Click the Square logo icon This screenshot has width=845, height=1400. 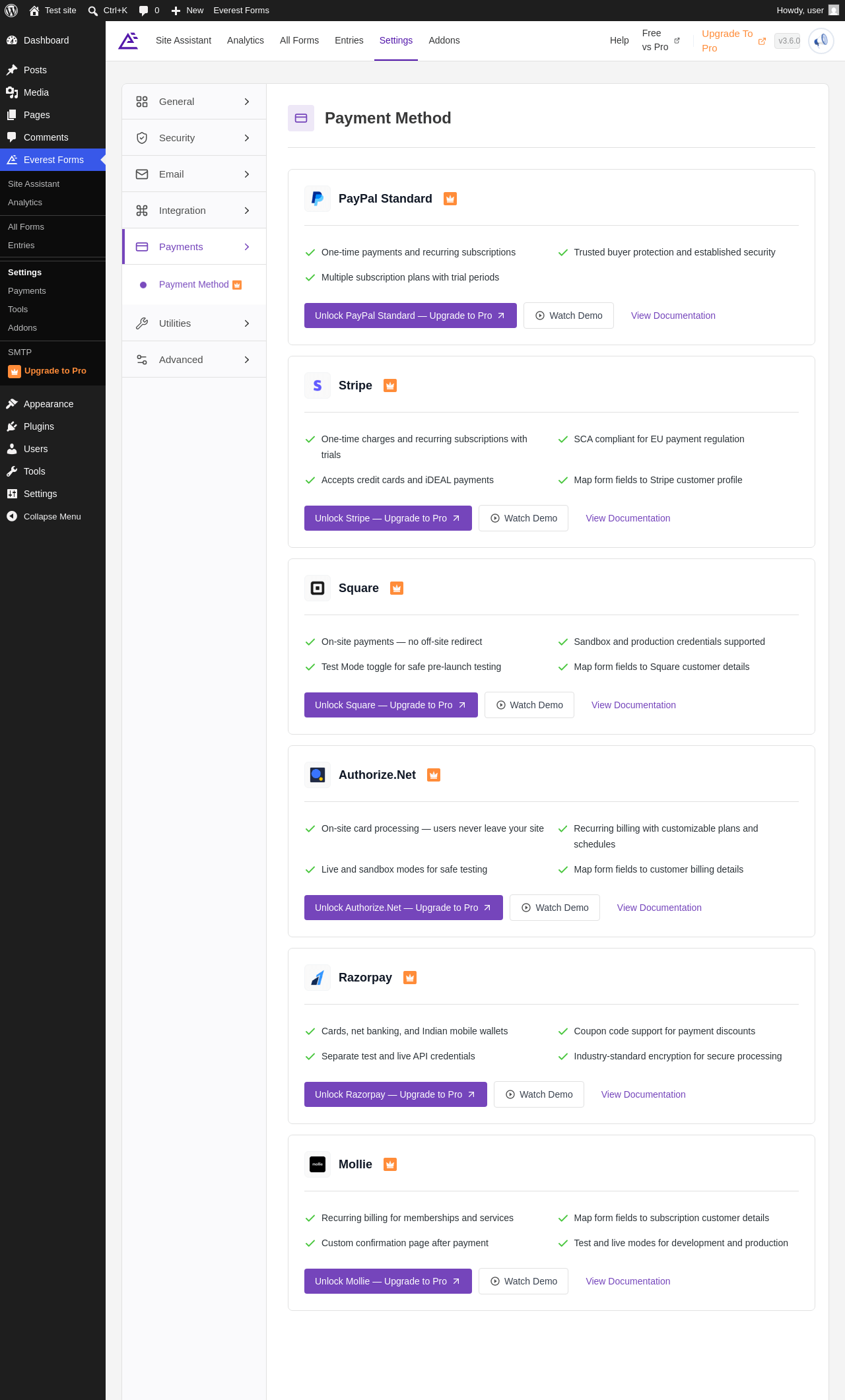click(x=318, y=588)
